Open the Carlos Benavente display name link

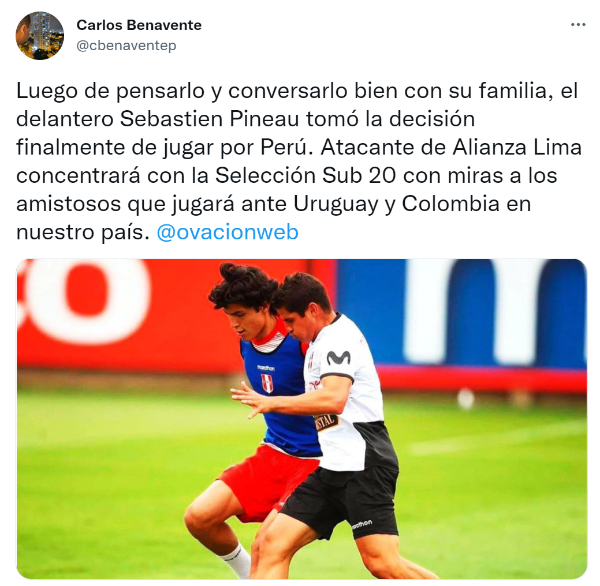point(139,25)
